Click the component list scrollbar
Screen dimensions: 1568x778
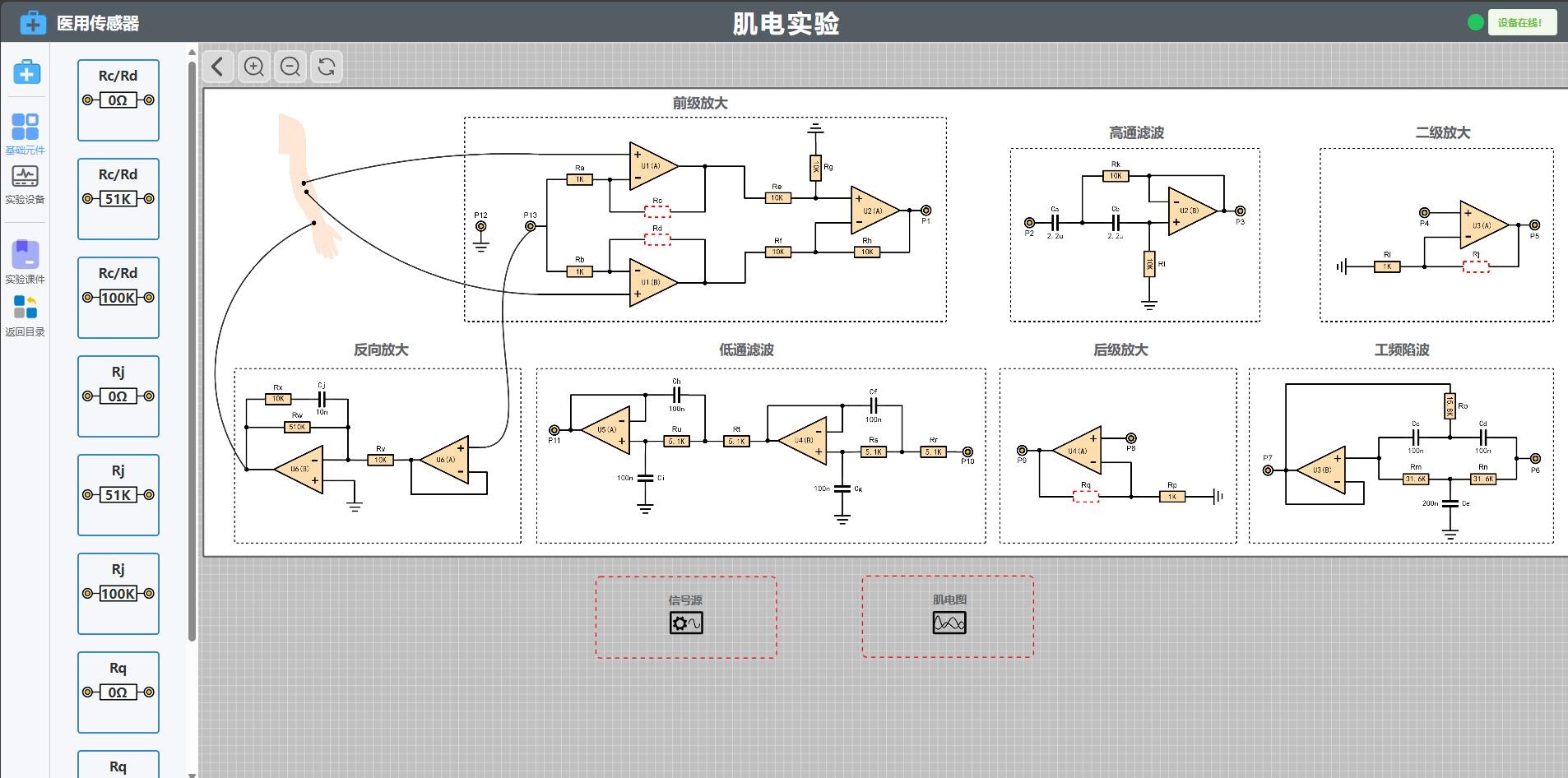(193, 350)
